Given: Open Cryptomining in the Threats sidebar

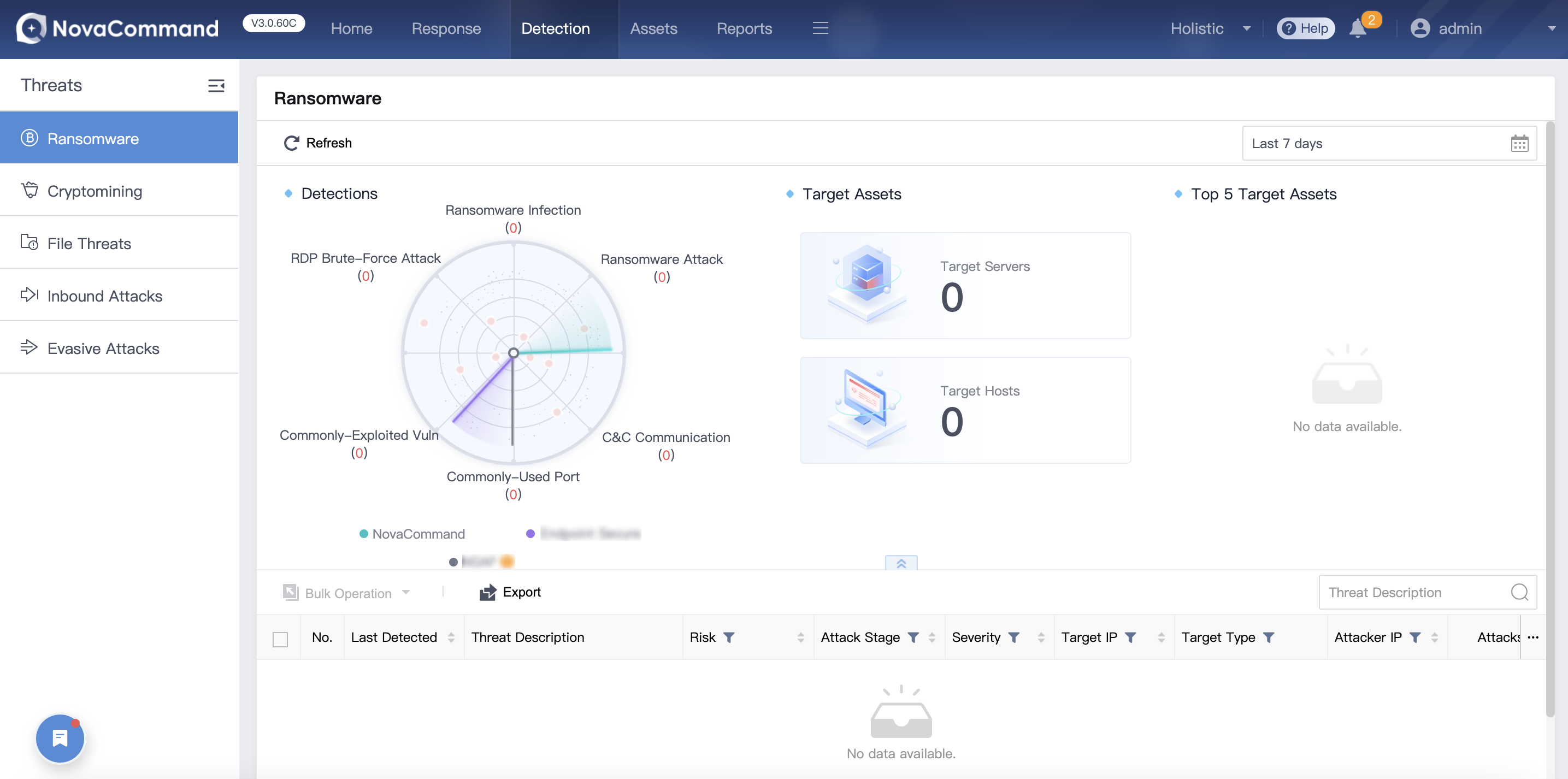Looking at the screenshot, I should (x=95, y=191).
